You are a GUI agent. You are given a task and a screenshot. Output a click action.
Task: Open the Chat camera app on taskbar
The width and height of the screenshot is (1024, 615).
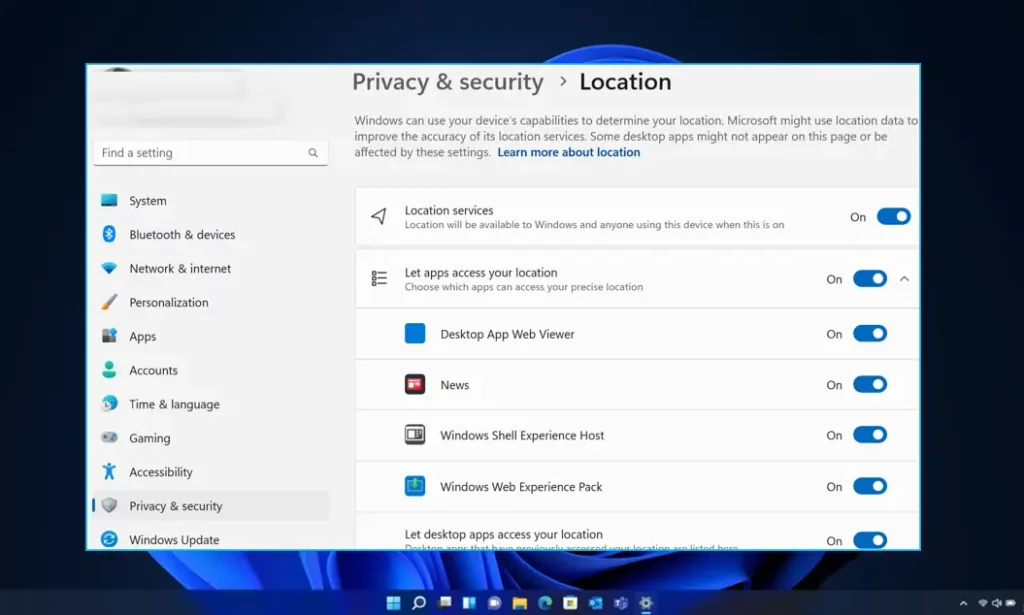coord(494,603)
